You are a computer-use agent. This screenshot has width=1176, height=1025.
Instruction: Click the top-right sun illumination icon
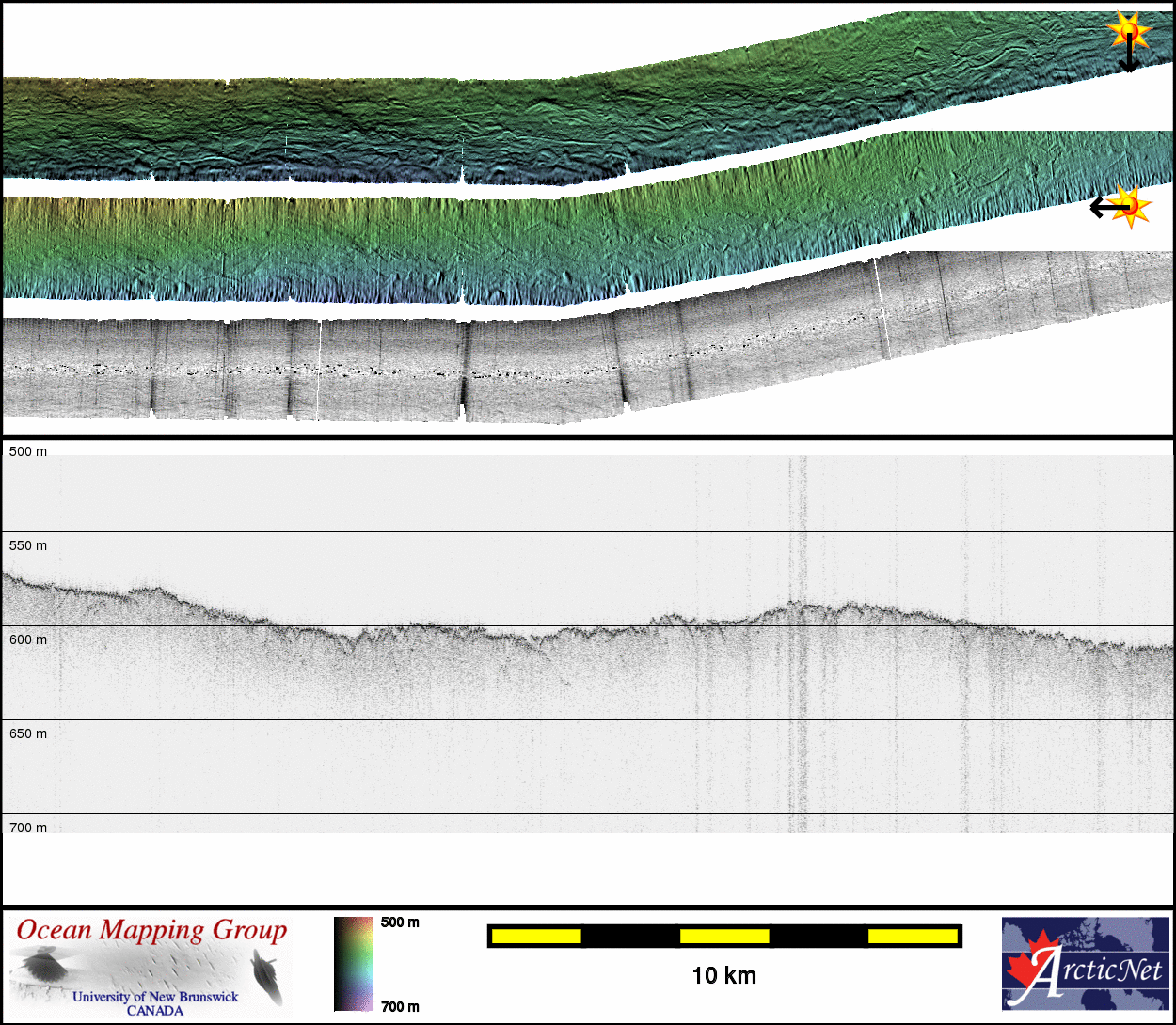(1129, 31)
